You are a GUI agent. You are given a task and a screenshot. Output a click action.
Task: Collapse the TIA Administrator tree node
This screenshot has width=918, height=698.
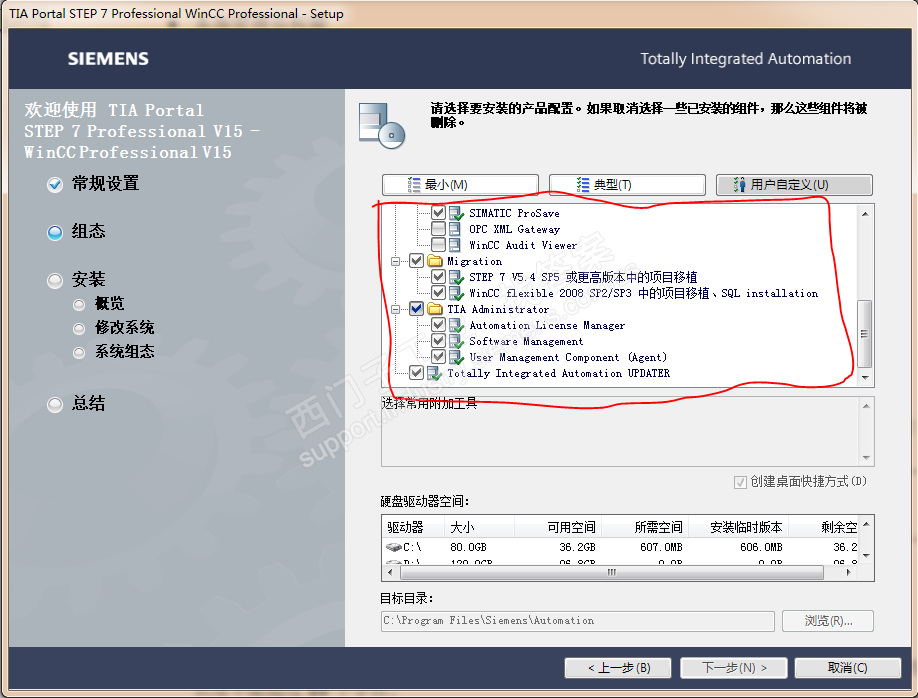click(396, 309)
